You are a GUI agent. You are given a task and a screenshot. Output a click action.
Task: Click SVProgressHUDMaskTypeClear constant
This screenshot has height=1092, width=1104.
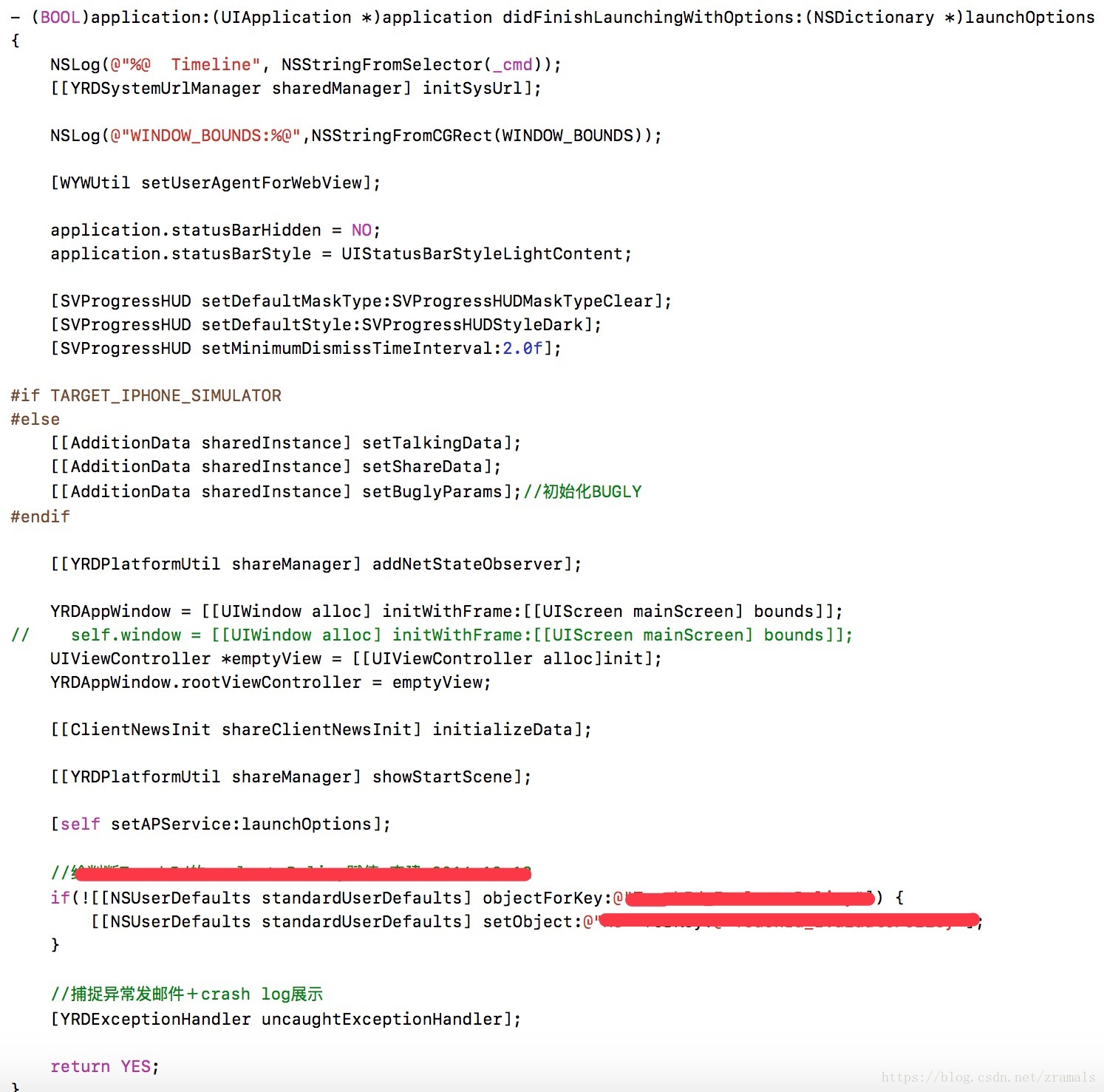[522, 301]
